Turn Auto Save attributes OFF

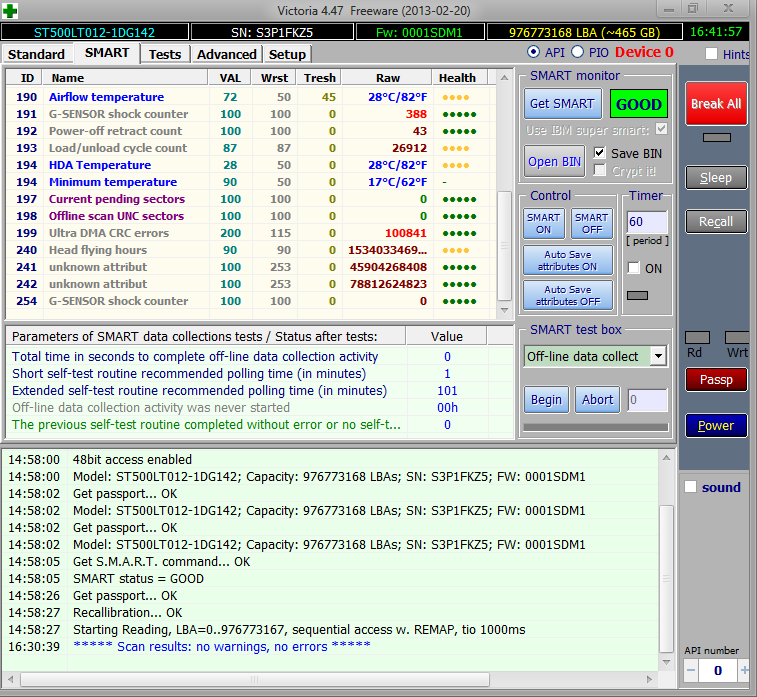coord(567,295)
